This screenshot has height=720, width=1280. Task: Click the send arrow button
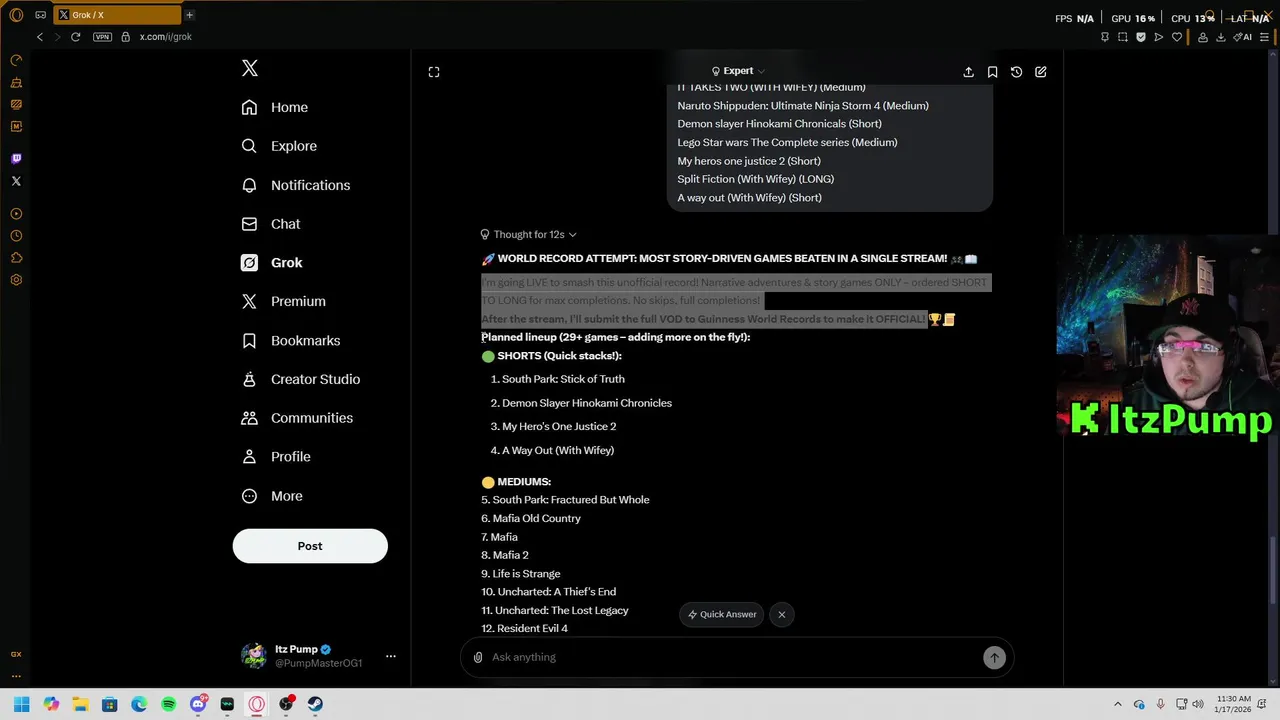(x=994, y=657)
